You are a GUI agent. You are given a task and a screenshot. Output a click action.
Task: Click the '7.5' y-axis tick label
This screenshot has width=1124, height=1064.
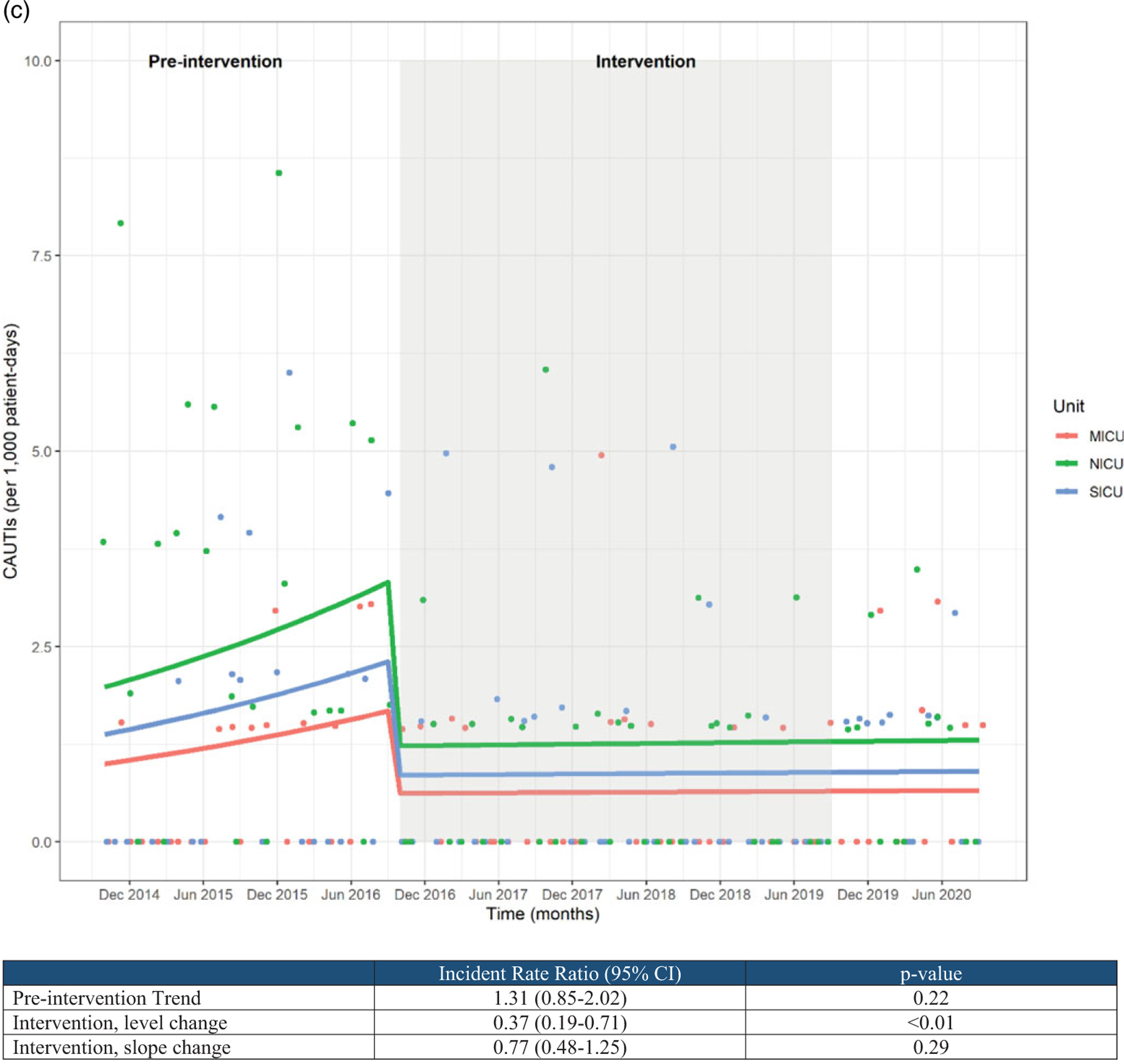[41, 255]
